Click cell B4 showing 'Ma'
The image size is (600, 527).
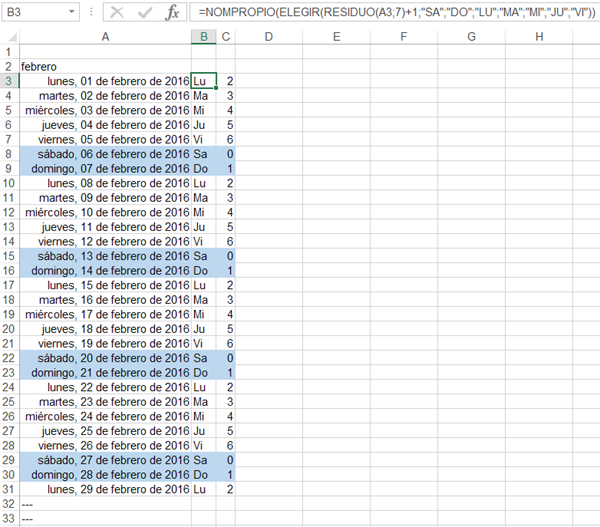pos(204,95)
